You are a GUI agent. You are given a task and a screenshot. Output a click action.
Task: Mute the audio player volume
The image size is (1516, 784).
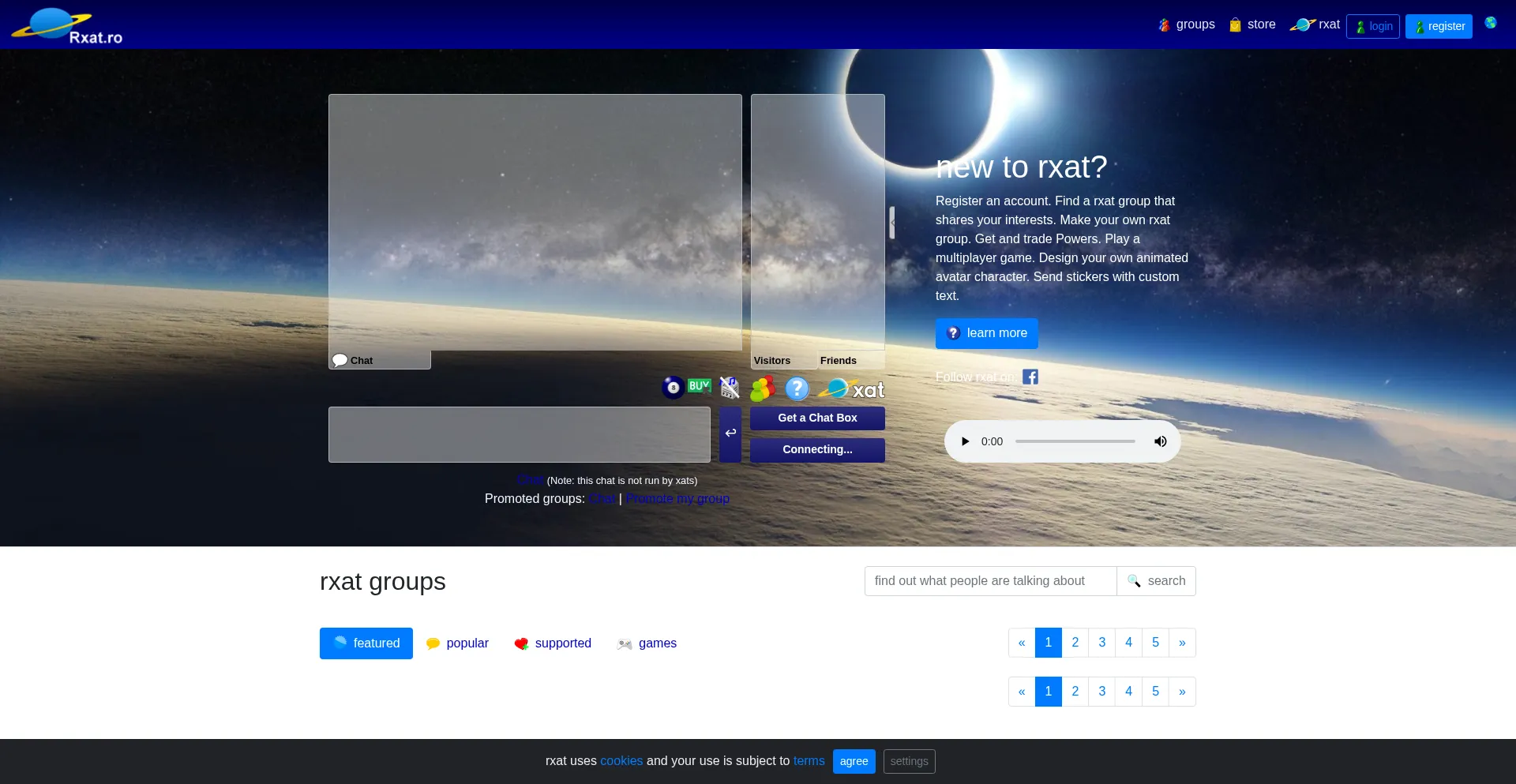1160,441
